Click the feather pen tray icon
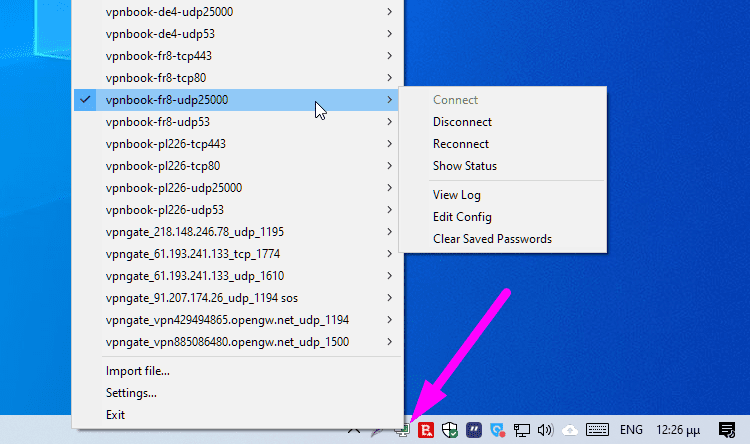 pyautogui.click(x=377, y=431)
